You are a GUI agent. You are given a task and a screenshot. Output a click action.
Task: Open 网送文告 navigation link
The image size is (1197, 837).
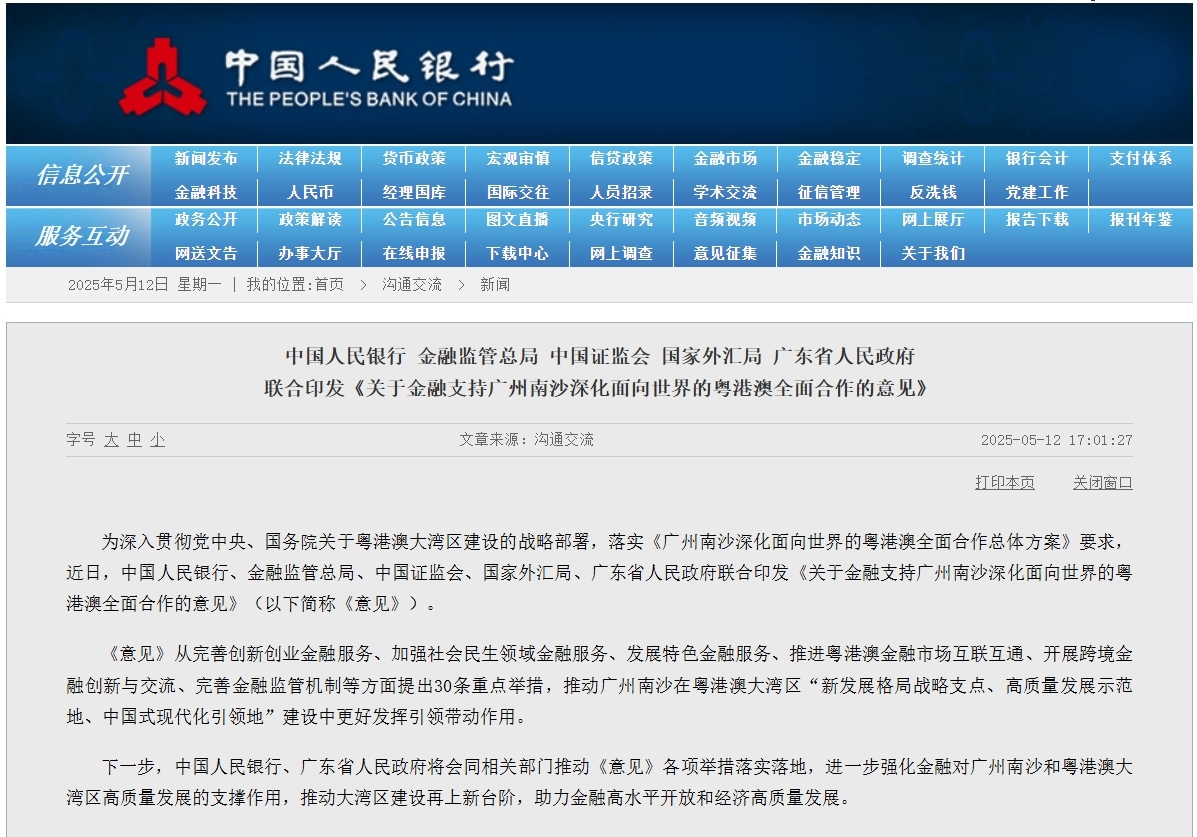(x=205, y=254)
